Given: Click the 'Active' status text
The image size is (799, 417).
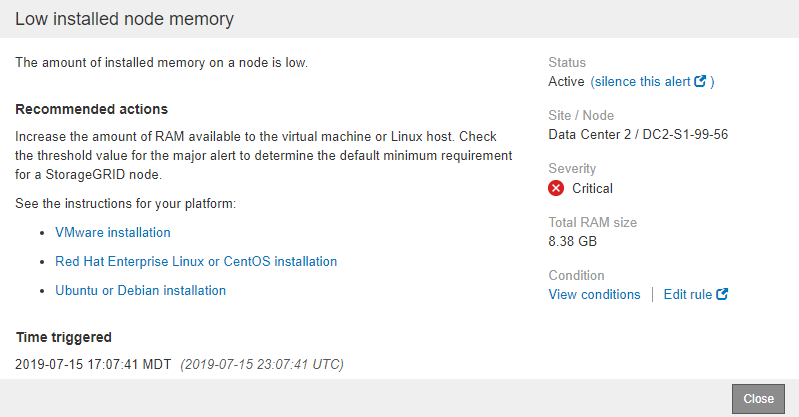Looking at the screenshot, I should pyautogui.click(x=566, y=82).
